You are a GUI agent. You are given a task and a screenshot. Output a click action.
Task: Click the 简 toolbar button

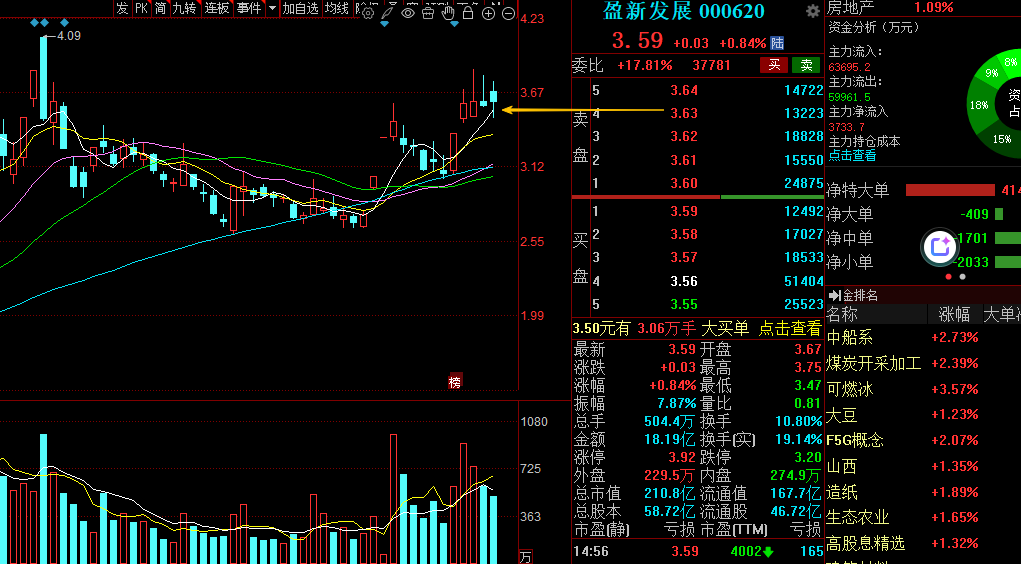(161, 8)
